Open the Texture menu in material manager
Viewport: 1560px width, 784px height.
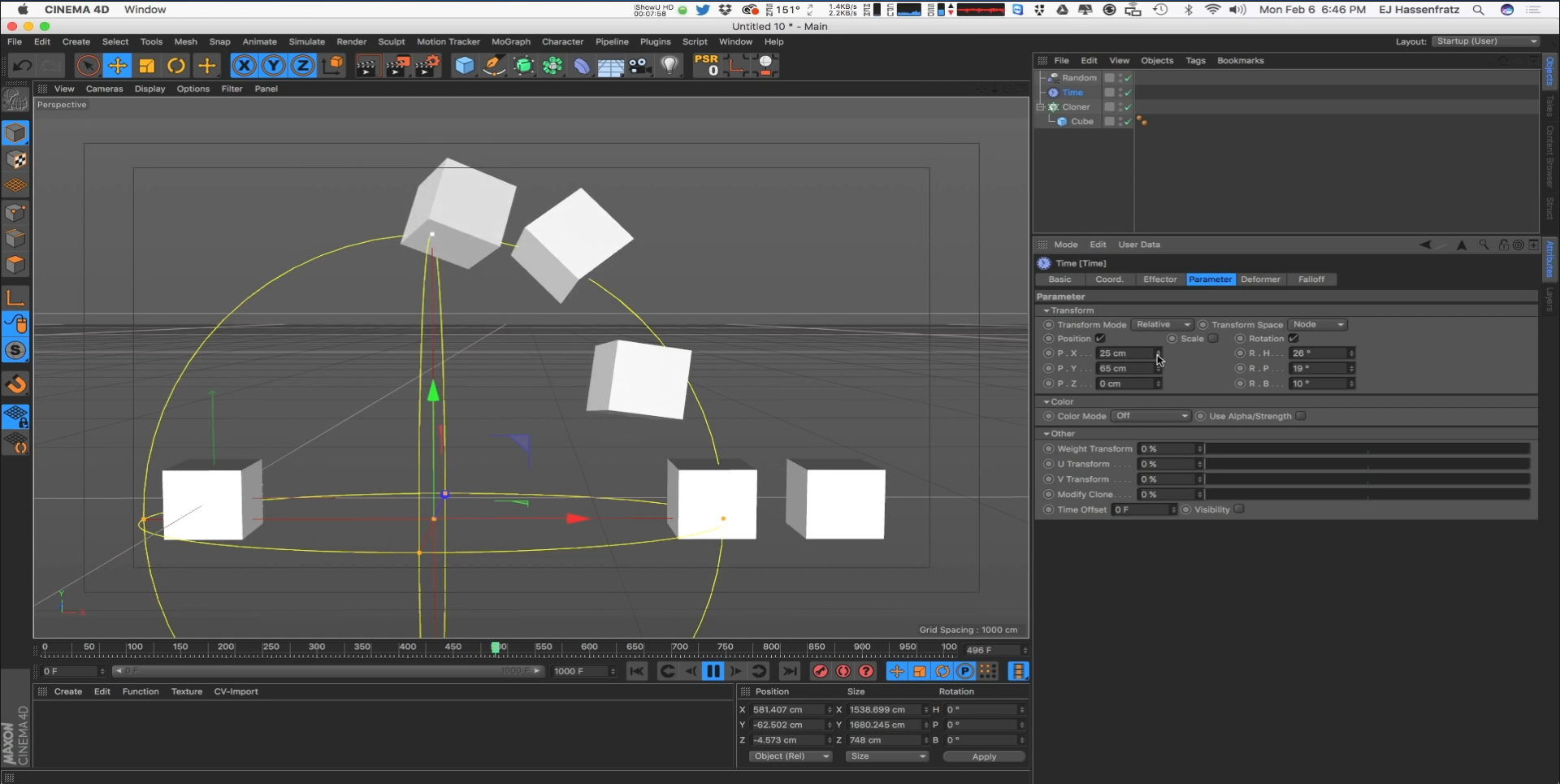(x=187, y=692)
